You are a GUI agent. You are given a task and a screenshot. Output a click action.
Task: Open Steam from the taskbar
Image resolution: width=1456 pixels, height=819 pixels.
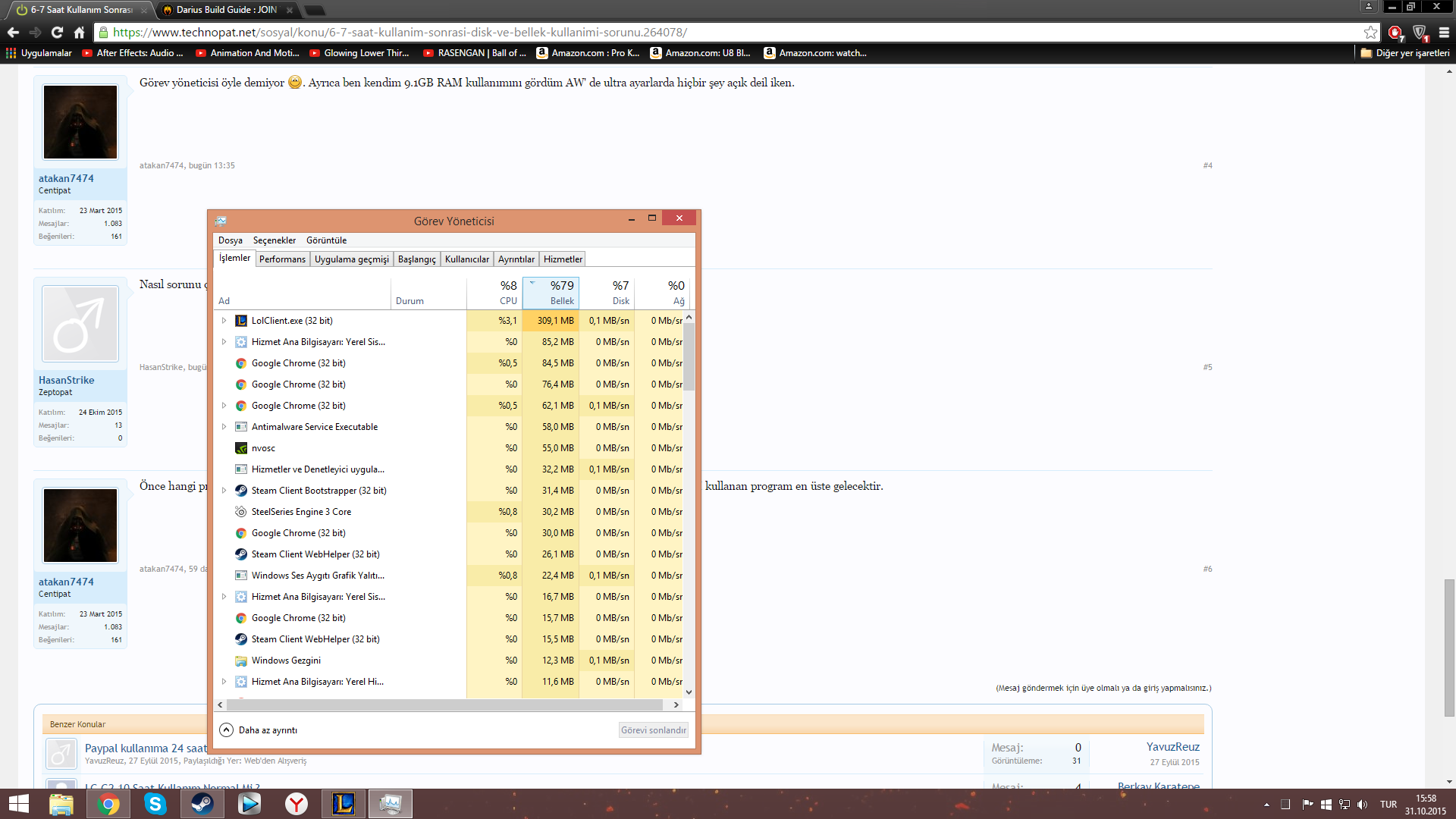coord(202,804)
